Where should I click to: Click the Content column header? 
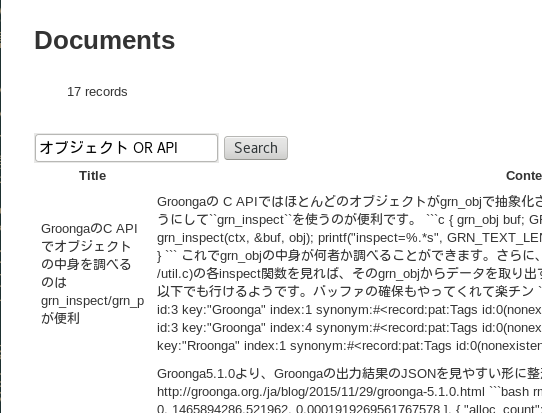524,176
